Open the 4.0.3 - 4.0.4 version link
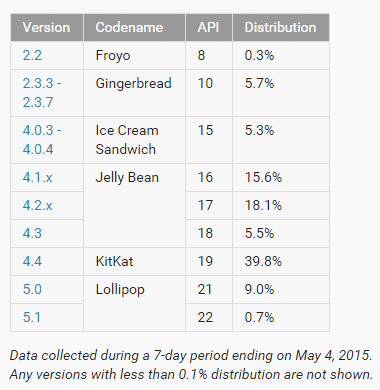 click(x=42, y=140)
